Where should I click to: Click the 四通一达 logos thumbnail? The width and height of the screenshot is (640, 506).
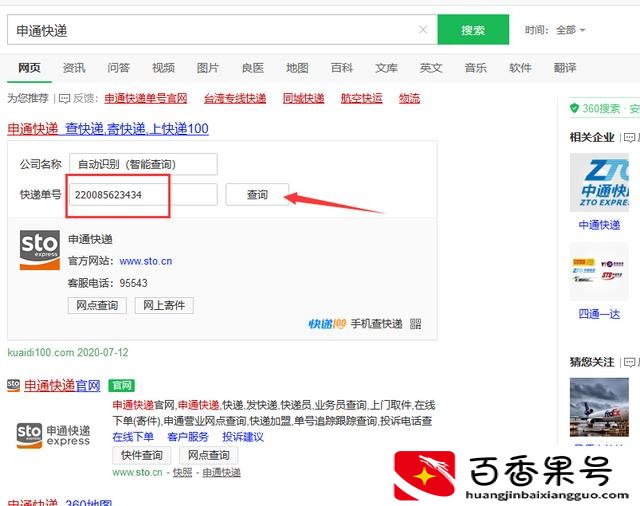(x=599, y=272)
